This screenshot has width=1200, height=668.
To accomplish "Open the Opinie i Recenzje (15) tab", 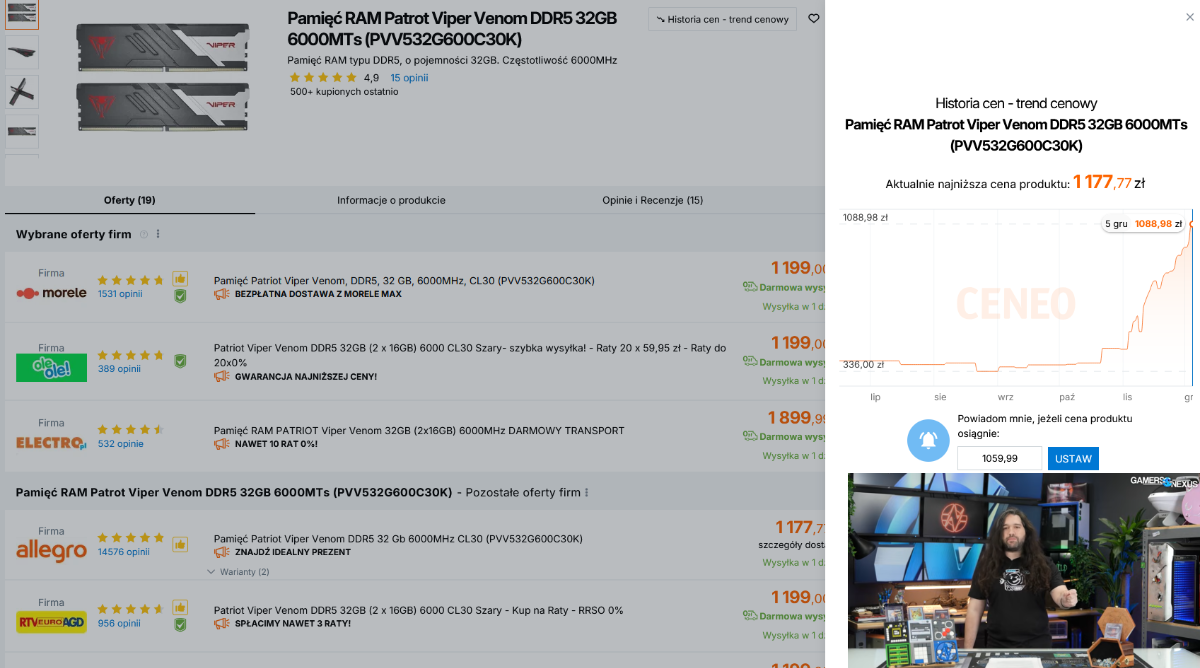I will [x=652, y=200].
